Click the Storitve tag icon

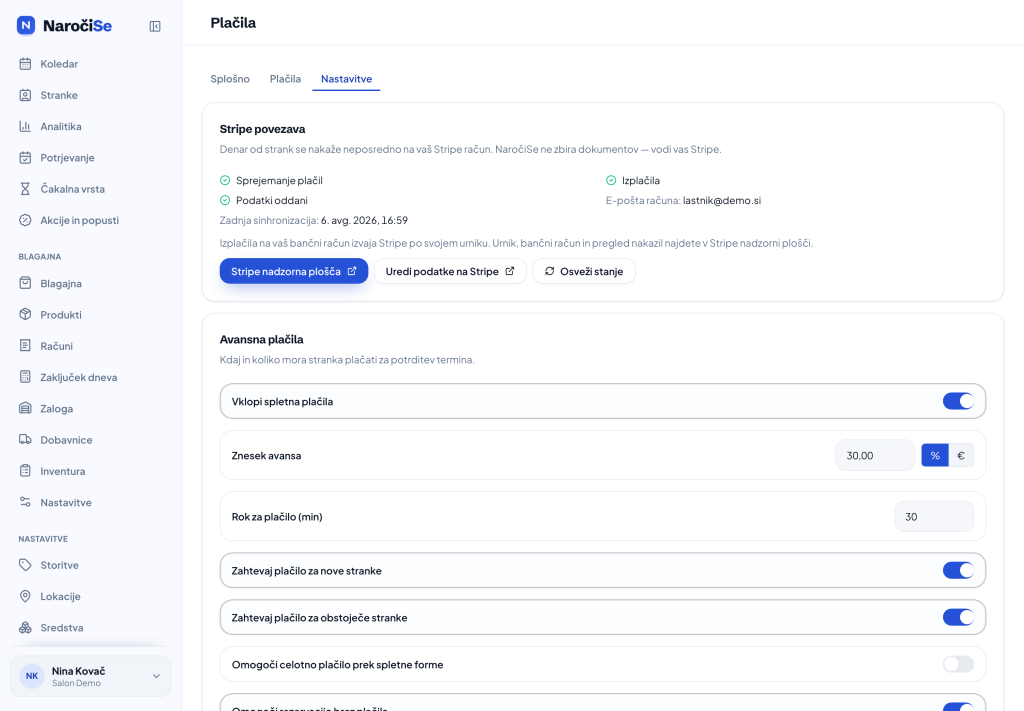click(25, 565)
